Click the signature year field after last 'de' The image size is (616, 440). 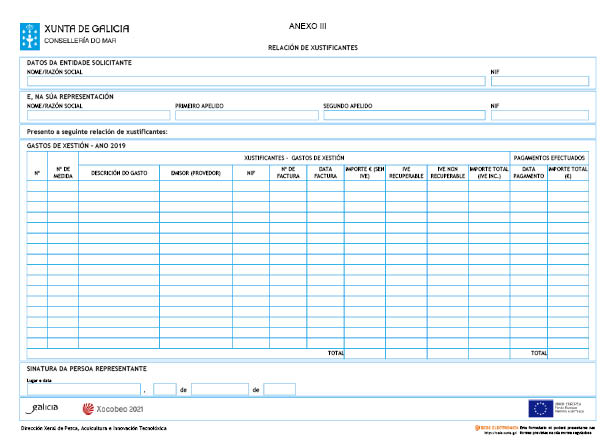point(280,389)
